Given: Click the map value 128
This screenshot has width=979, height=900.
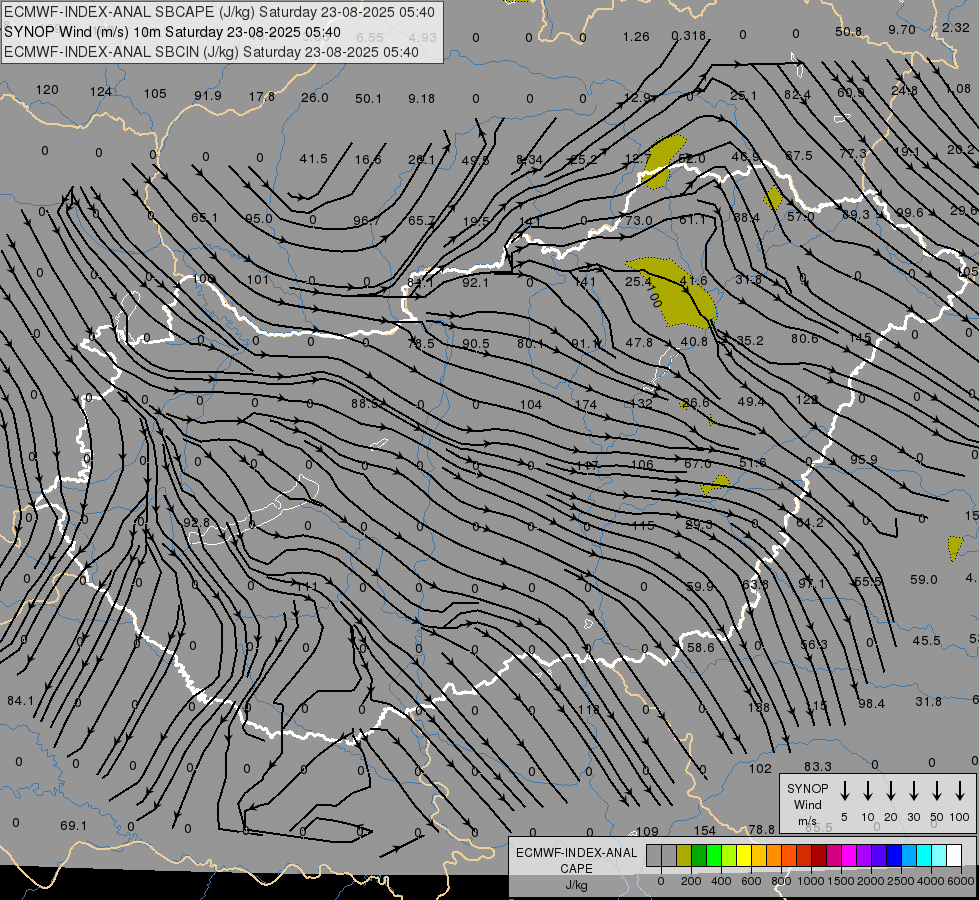Looking at the screenshot, I should pyautogui.click(x=807, y=399).
